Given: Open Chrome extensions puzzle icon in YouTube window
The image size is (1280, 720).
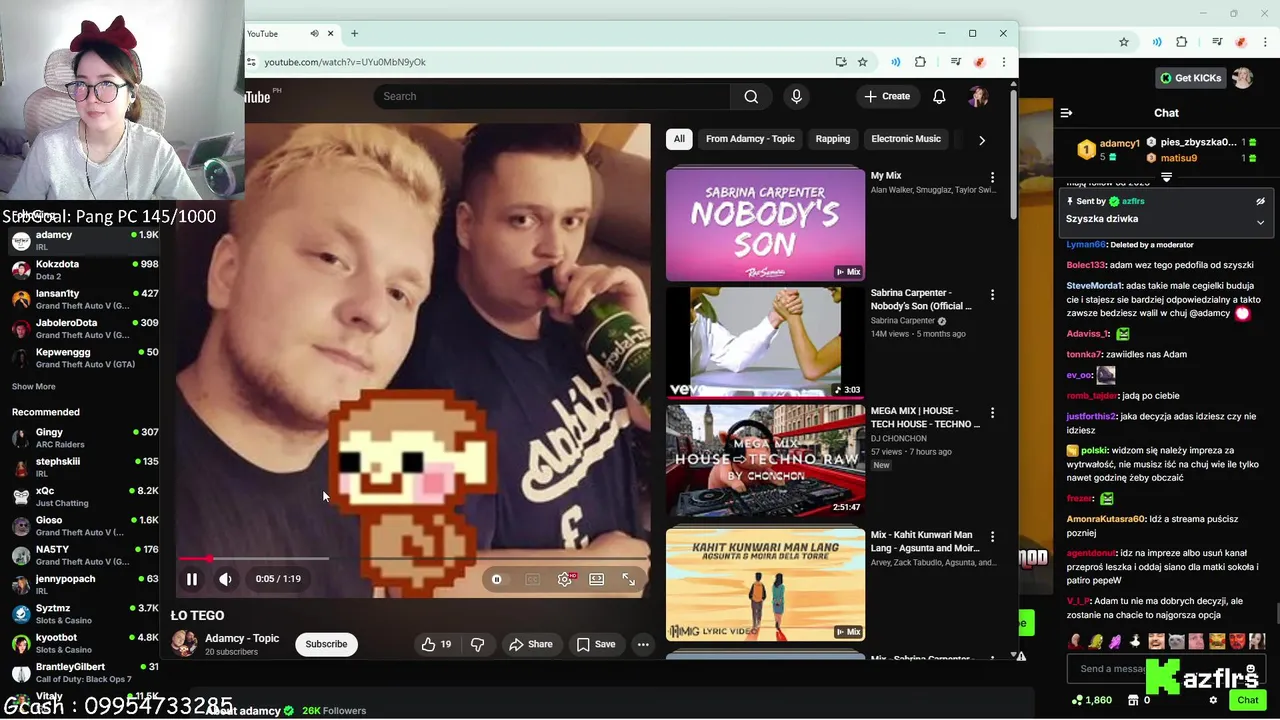Looking at the screenshot, I should click(x=920, y=62).
